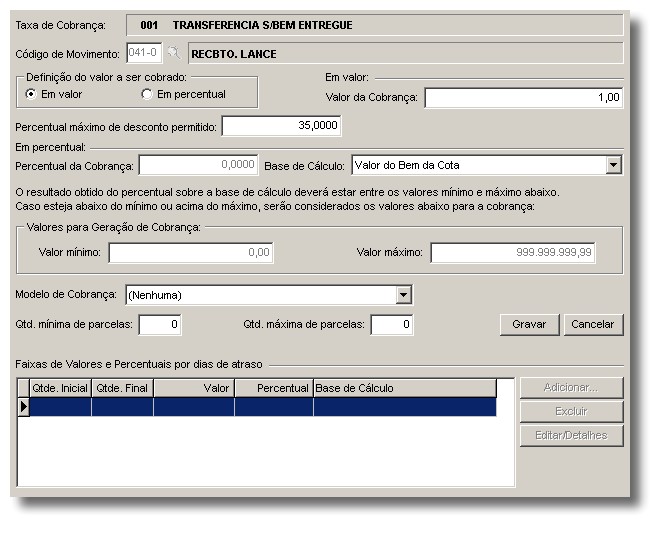
Task: Focus the Valor da Cobrança field
Action: (x=524, y=98)
